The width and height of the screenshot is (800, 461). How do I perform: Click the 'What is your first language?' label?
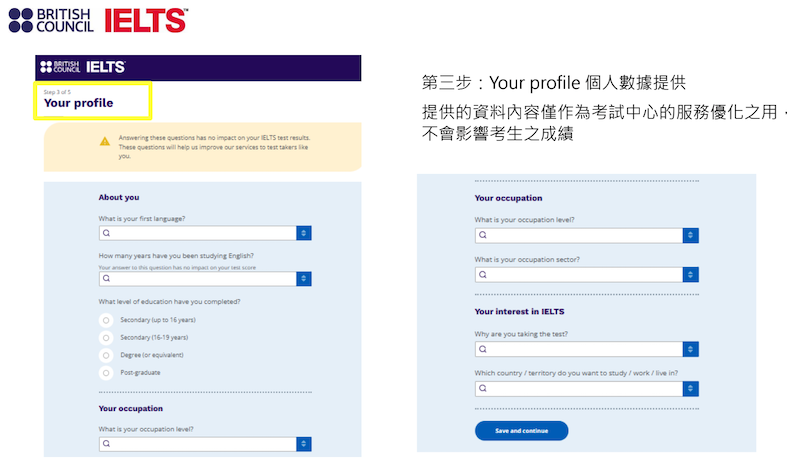point(142,219)
